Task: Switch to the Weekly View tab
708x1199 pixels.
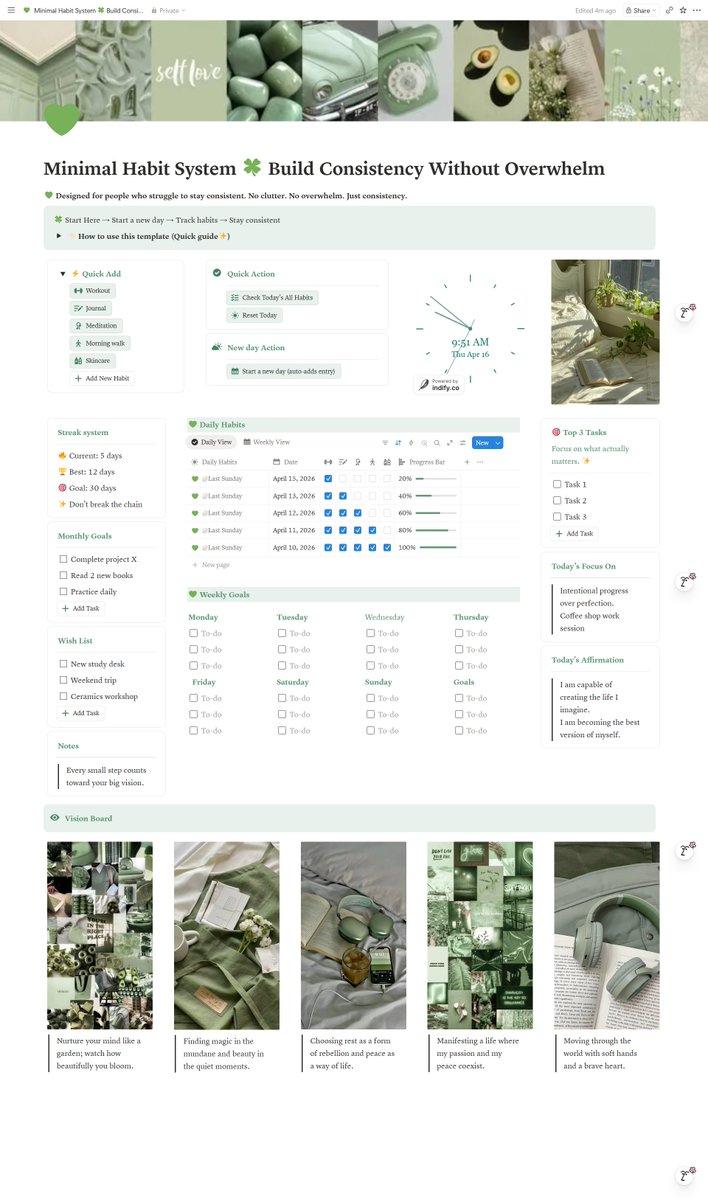Action: tap(267, 442)
